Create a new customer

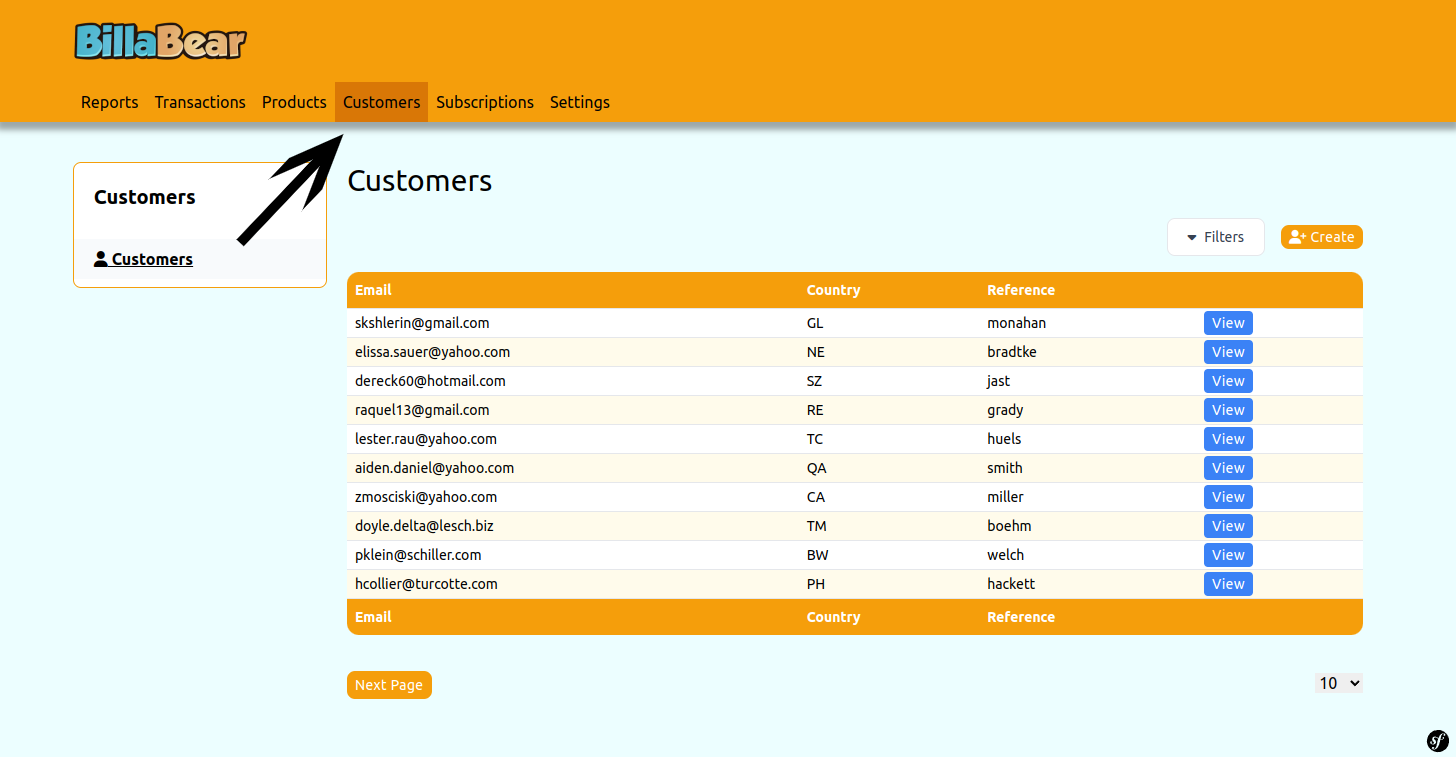(1322, 237)
